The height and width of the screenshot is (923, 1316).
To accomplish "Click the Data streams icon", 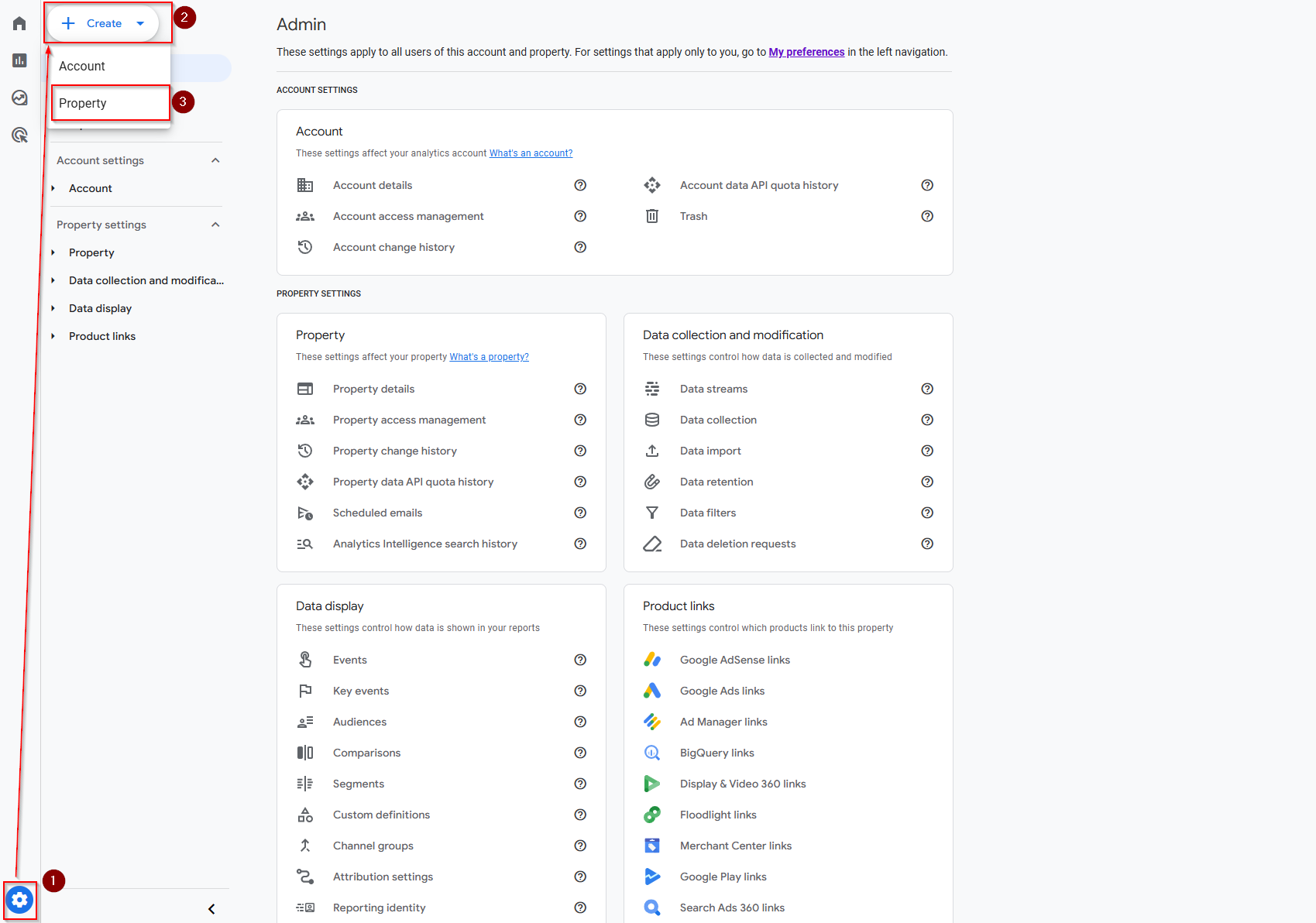I will click(x=652, y=389).
